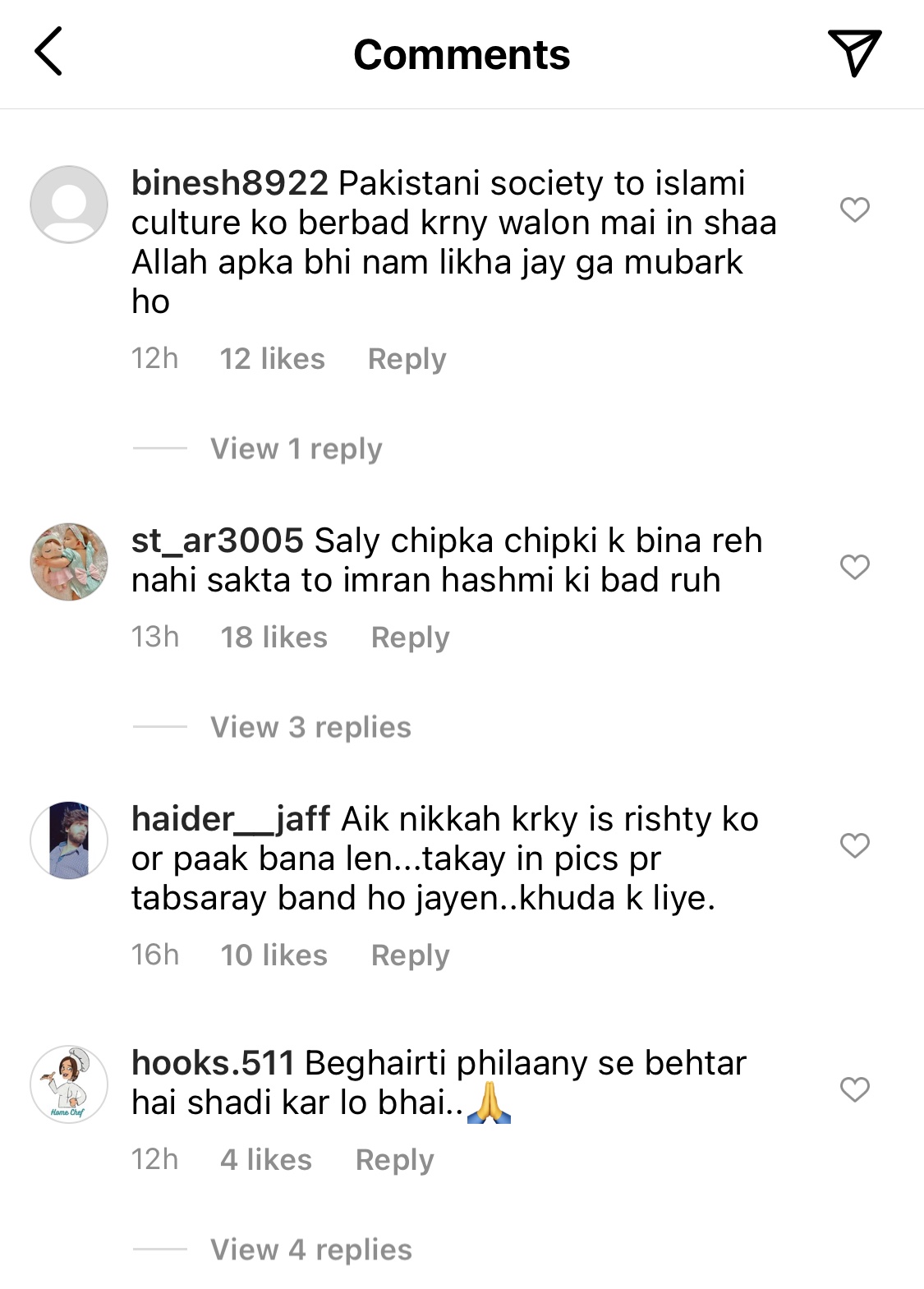Like hooks.511's comment with the heart
This screenshot has height=1289, width=924.
(854, 1089)
